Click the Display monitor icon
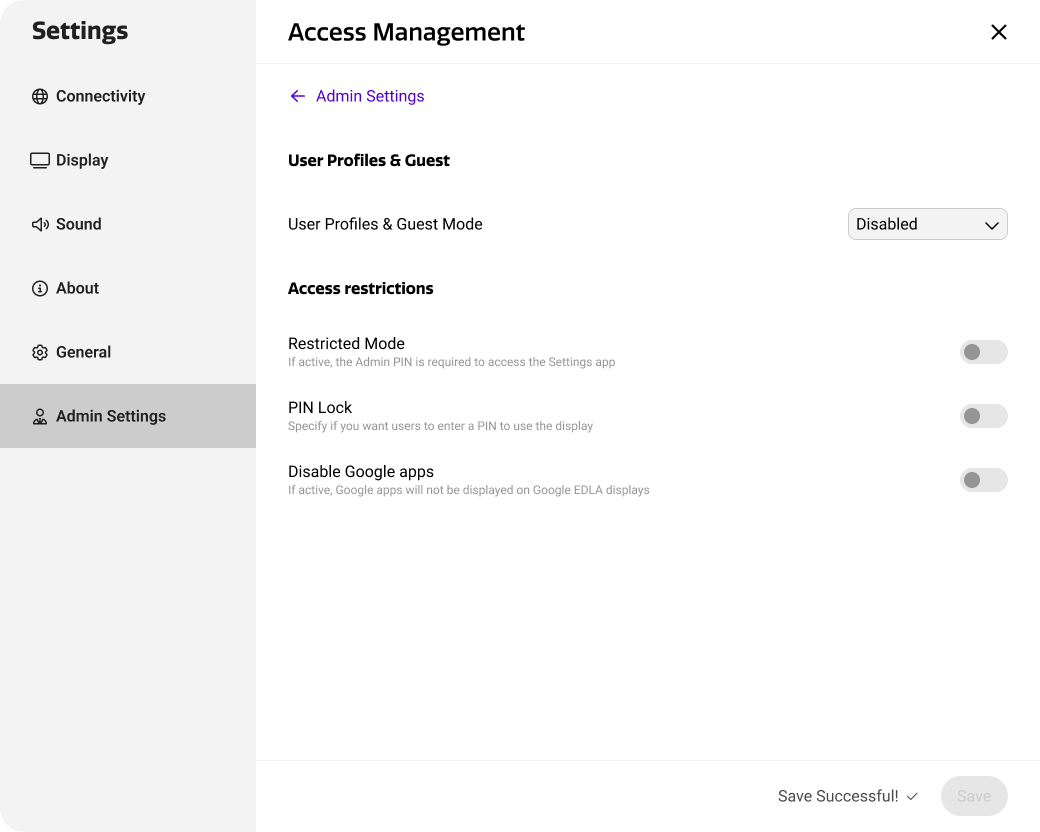 pos(40,160)
